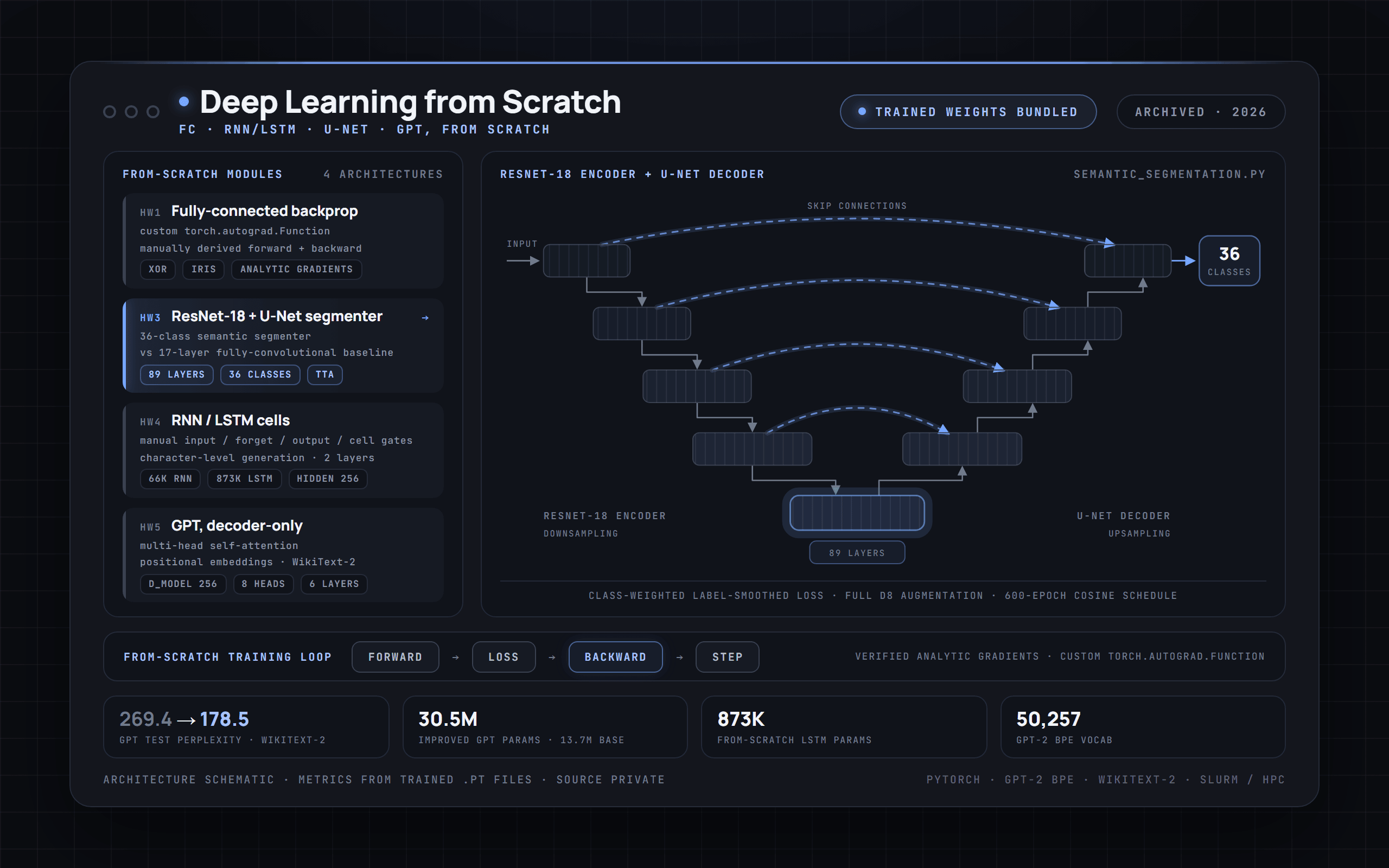
Task: Click the INPUT arrow icon in the diagram
Action: (523, 260)
